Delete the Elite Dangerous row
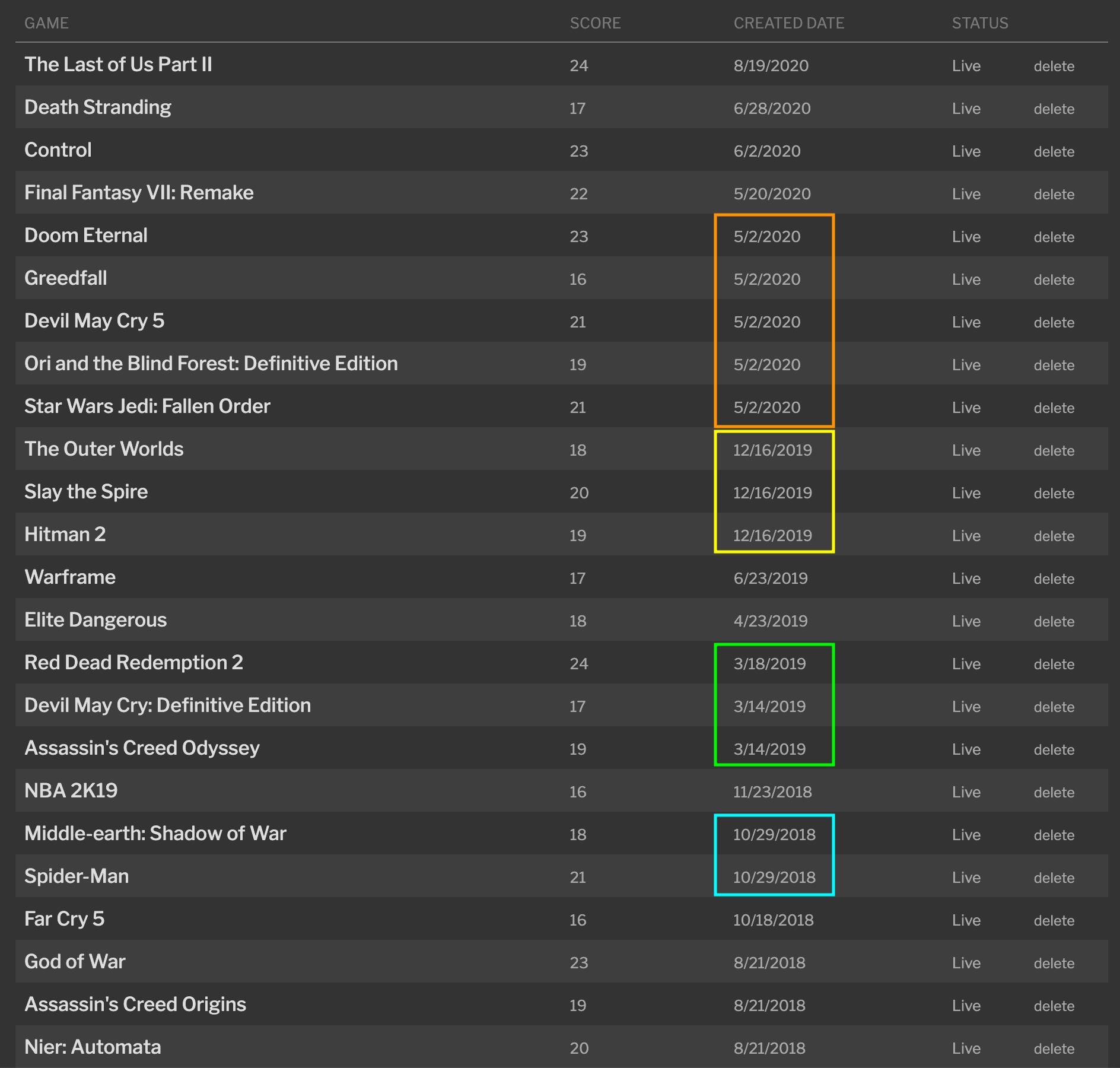Image resolution: width=1120 pixels, height=1068 pixels. point(1054,621)
